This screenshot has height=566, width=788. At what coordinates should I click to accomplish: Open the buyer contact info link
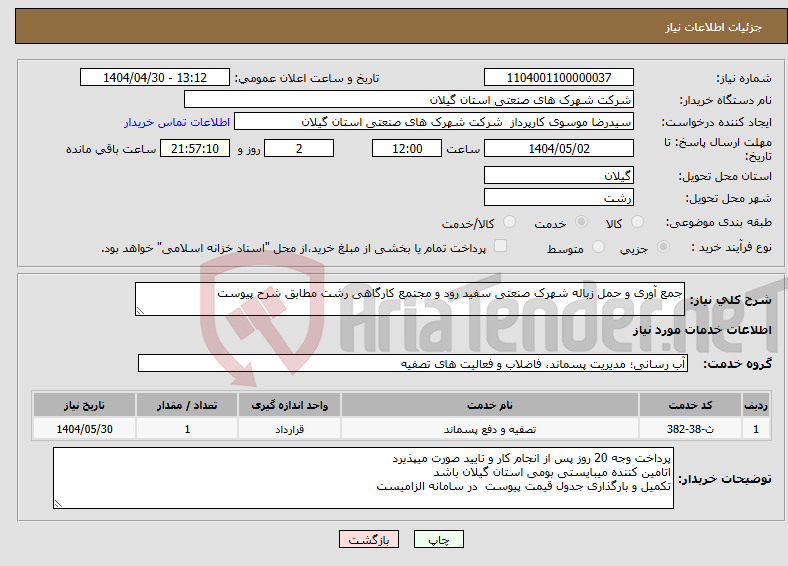(x=177, y=122)
